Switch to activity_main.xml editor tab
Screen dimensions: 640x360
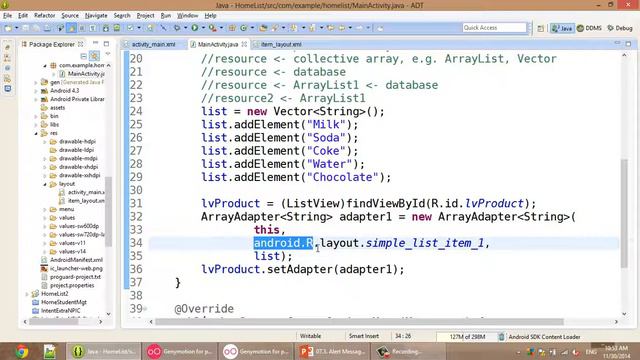pyautogui.click(x=153, y=44)
